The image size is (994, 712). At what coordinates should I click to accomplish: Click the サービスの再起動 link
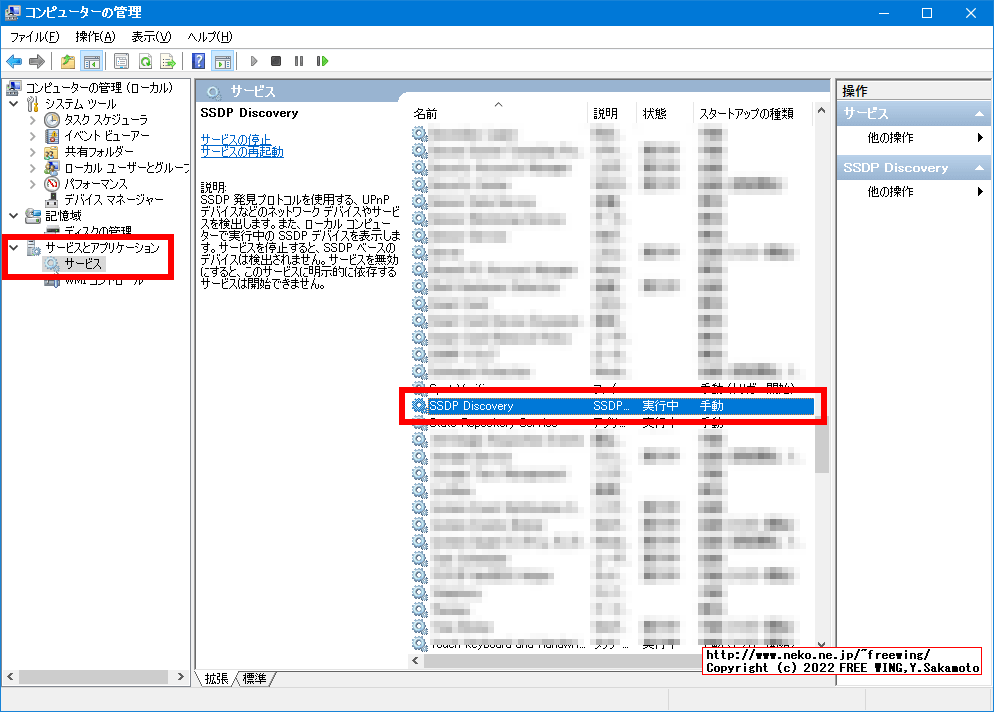click(x=240, y=152)
